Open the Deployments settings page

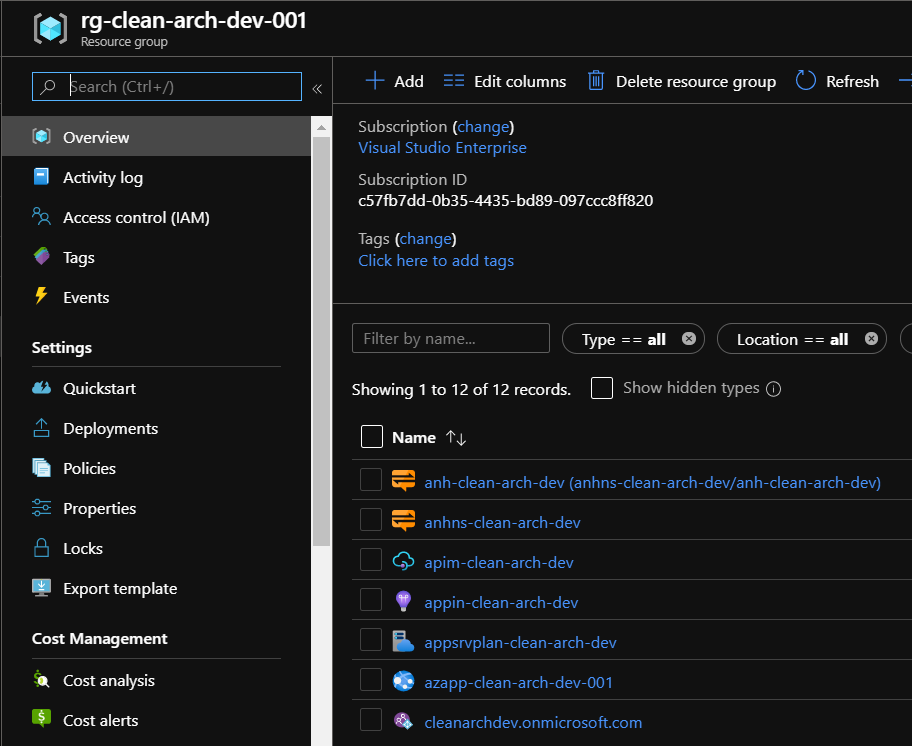pos(156,429)
